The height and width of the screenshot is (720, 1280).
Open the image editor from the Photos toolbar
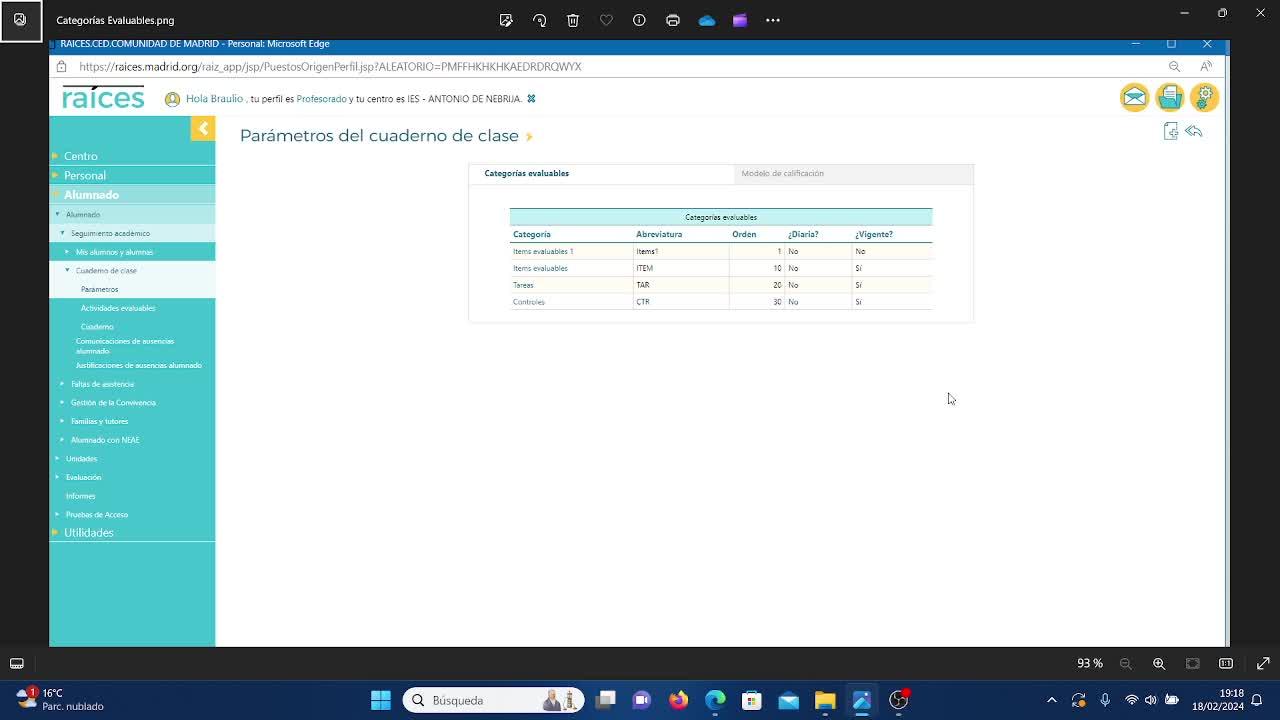[506, 20]
